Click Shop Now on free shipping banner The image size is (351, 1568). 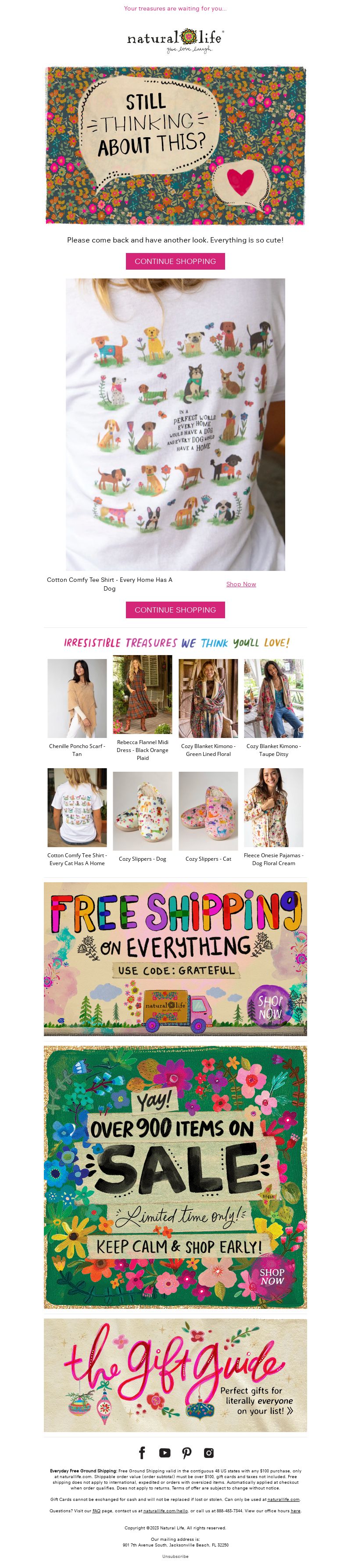point(270,1007)
